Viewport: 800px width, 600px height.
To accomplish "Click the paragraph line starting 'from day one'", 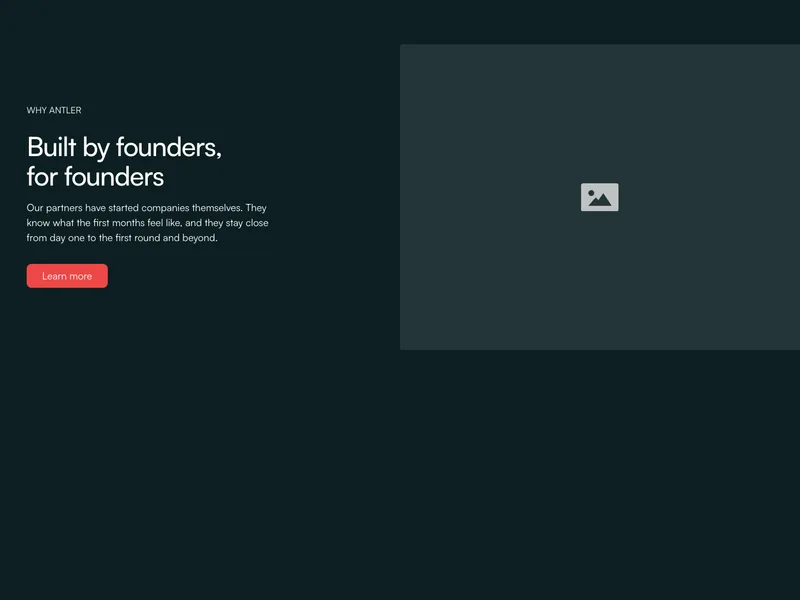I will point(122,238).
